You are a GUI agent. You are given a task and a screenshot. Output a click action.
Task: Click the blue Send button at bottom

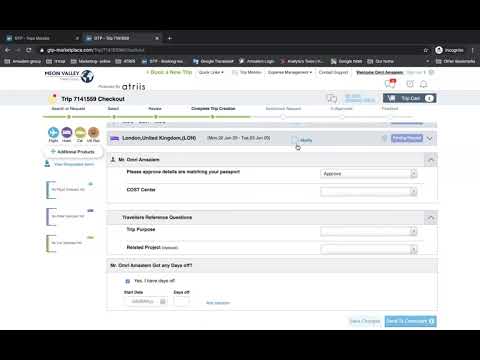pos(410,321)
